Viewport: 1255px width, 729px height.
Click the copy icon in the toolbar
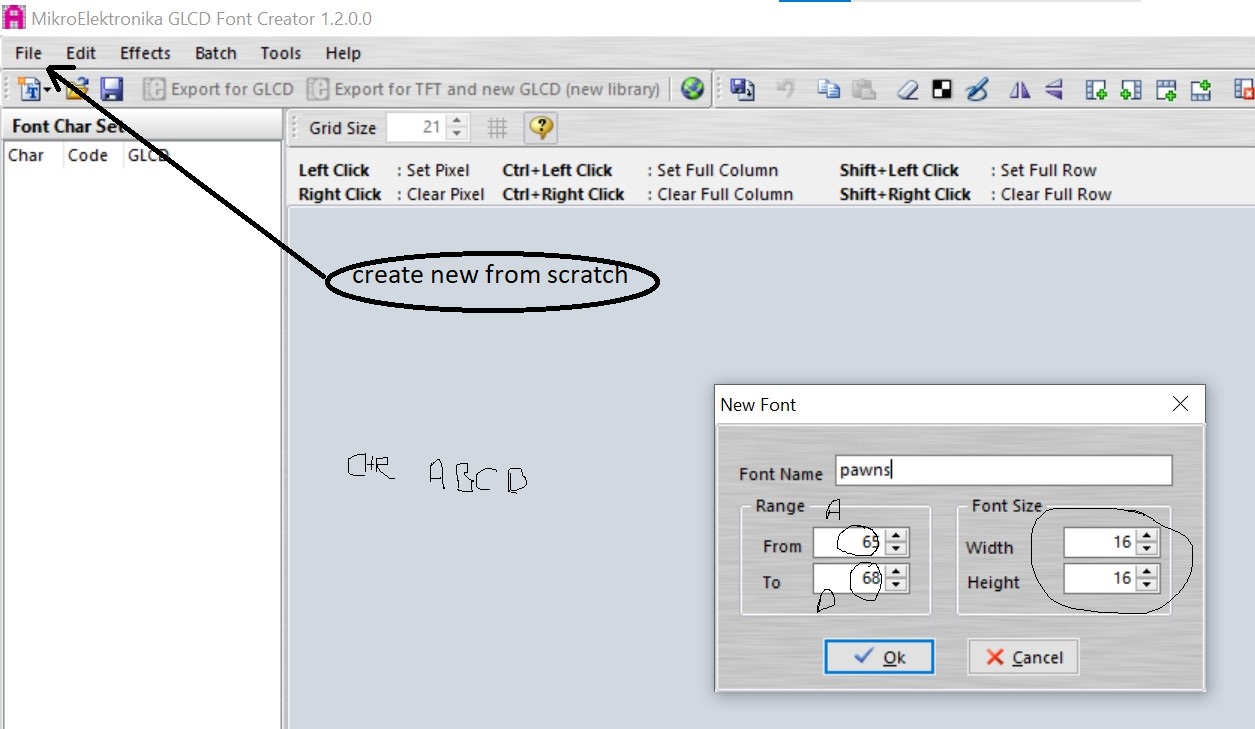point(828,89)
